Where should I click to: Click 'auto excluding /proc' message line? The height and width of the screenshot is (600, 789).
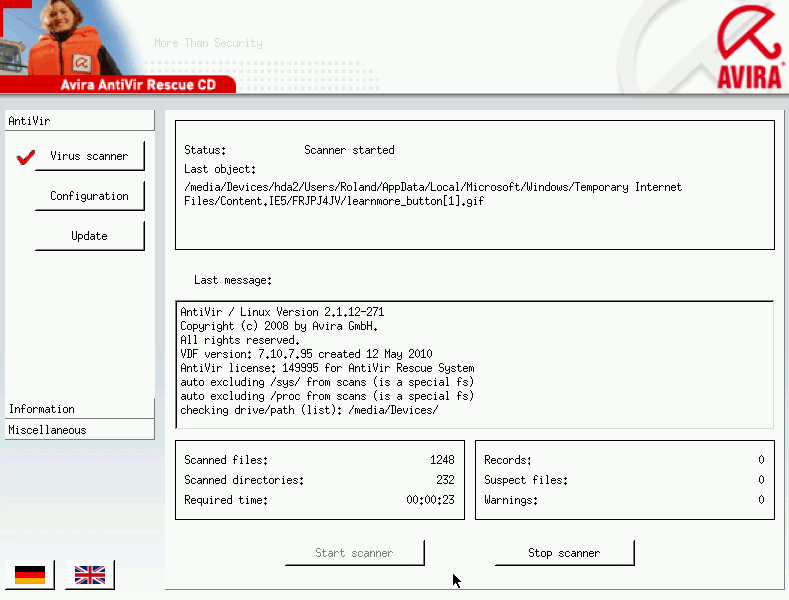click(327, 396)
